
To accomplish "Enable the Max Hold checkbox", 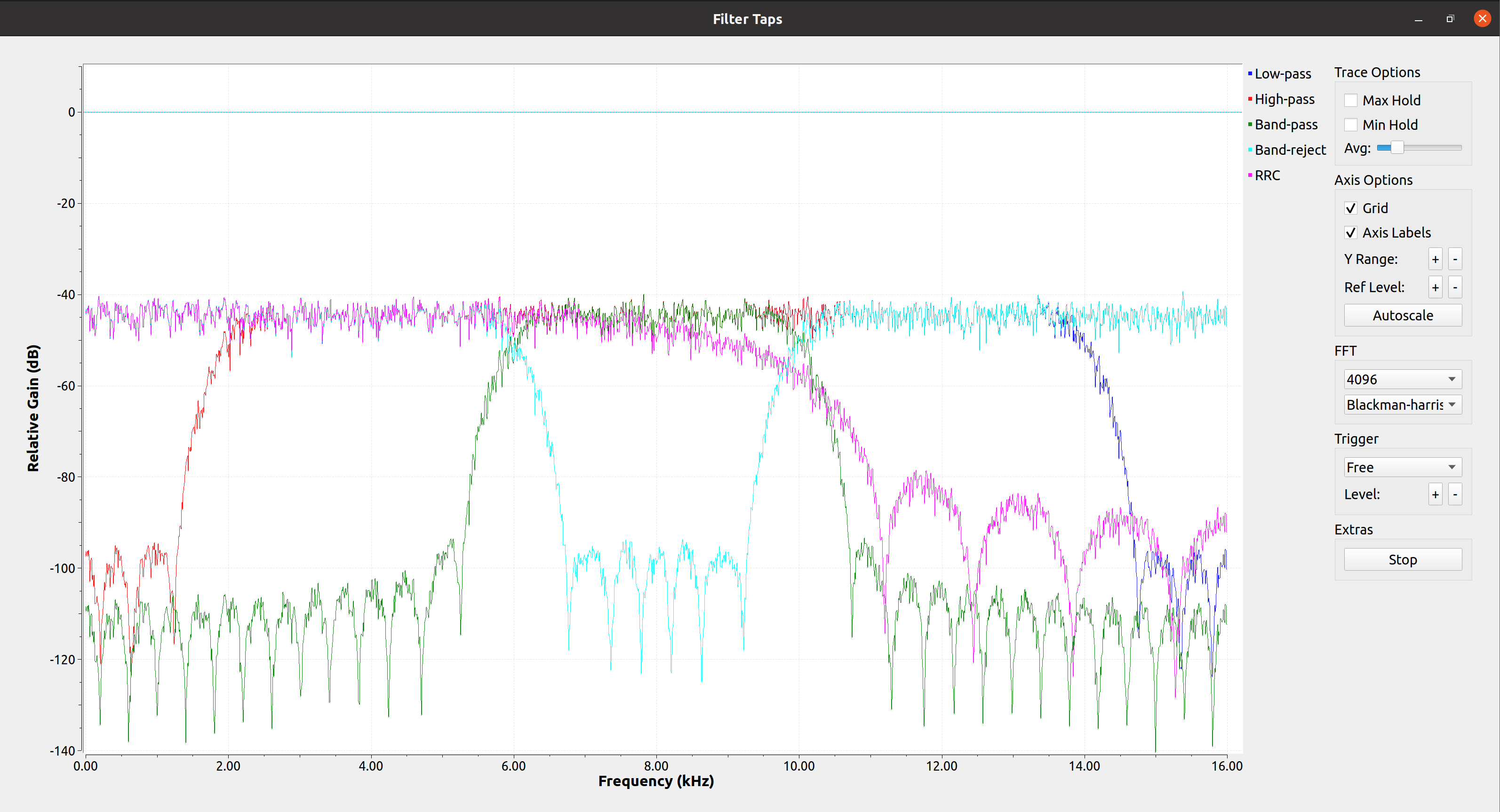I will pos(1351,101).
